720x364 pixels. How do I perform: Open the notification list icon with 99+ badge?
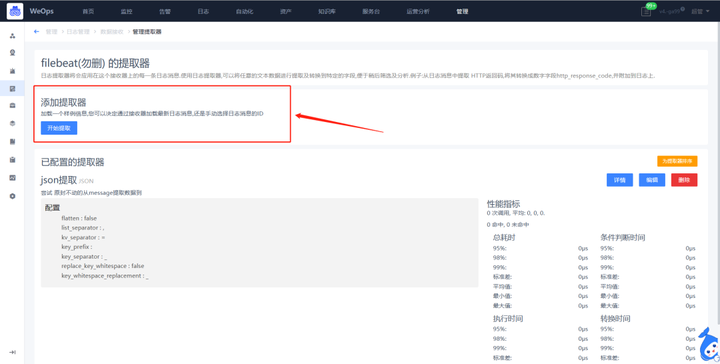pos(646,11)
